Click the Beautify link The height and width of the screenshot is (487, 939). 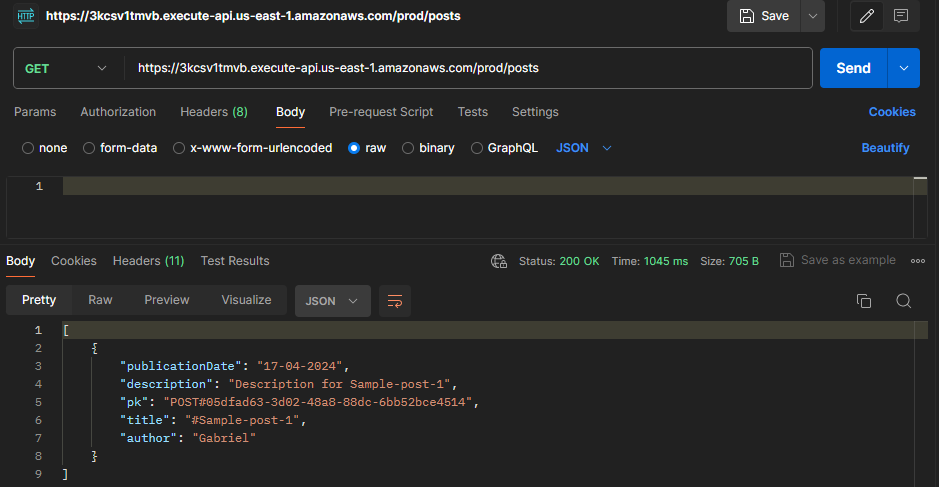[x=885, y=148]
